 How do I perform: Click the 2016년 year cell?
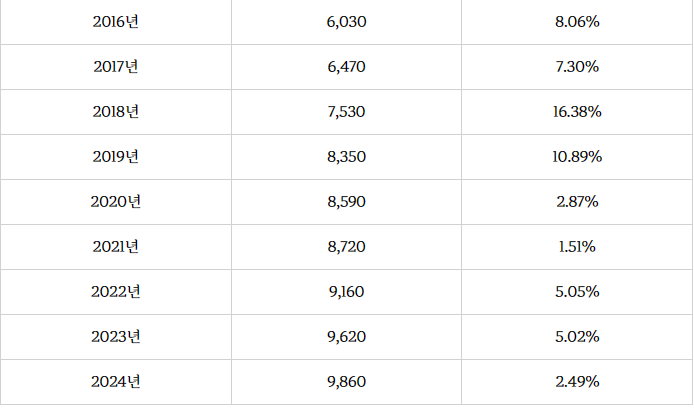click(115, 22)
